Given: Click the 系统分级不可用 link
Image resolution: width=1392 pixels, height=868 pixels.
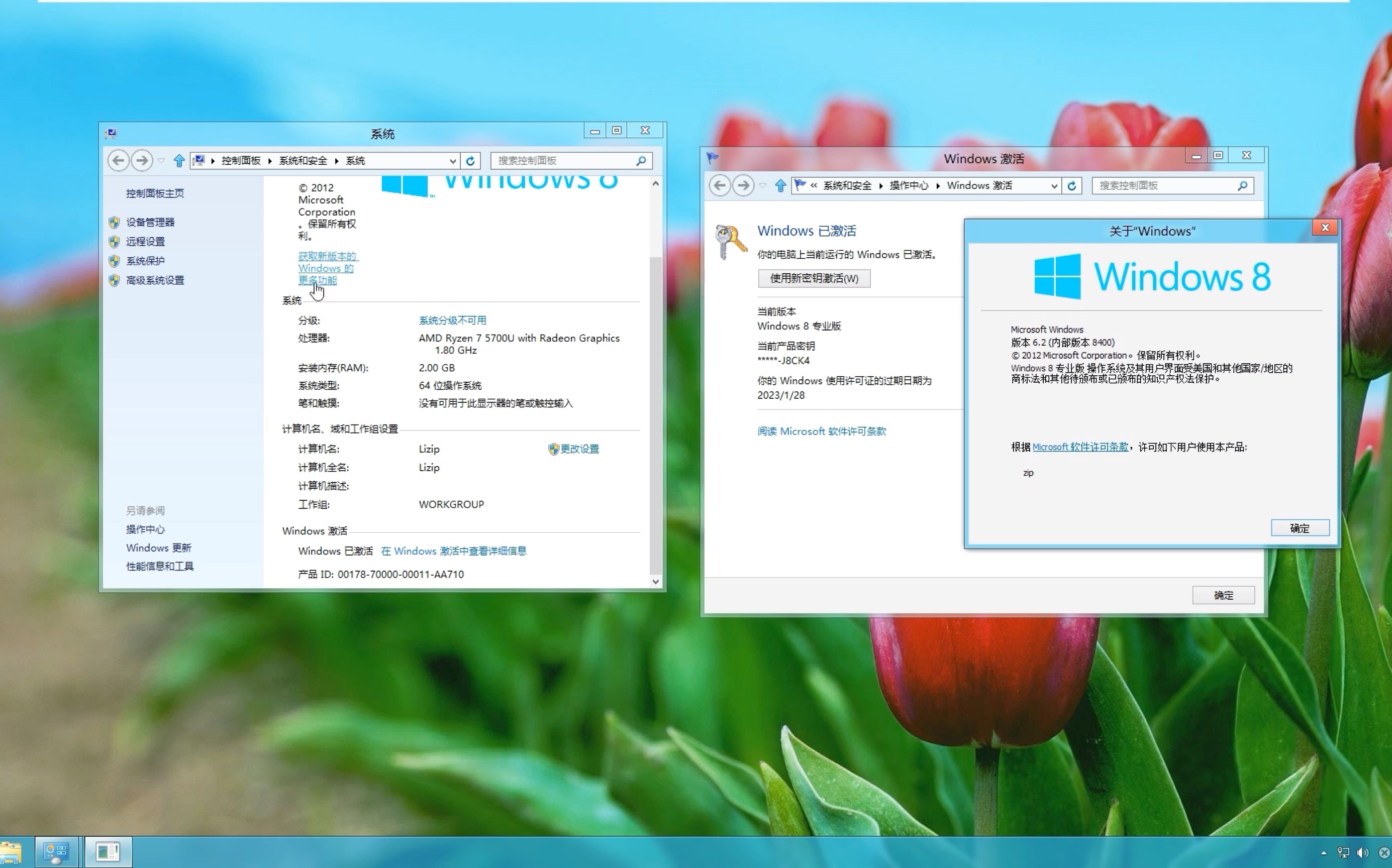Looking at the screenshot, I should click(x=452, y=320).
